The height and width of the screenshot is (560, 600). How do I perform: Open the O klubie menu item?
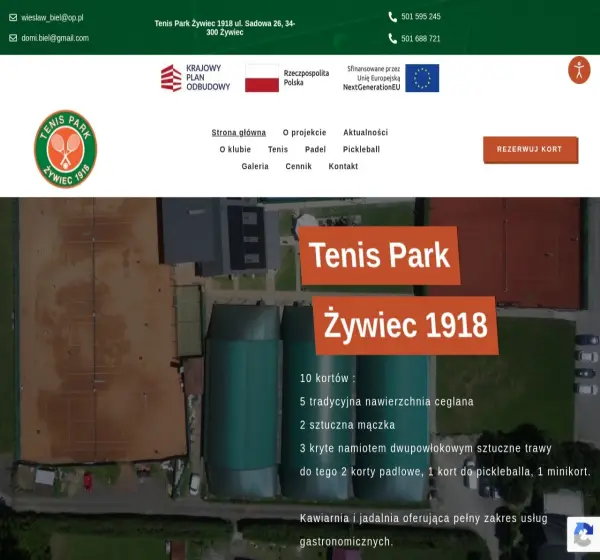(x=235, y=149)
